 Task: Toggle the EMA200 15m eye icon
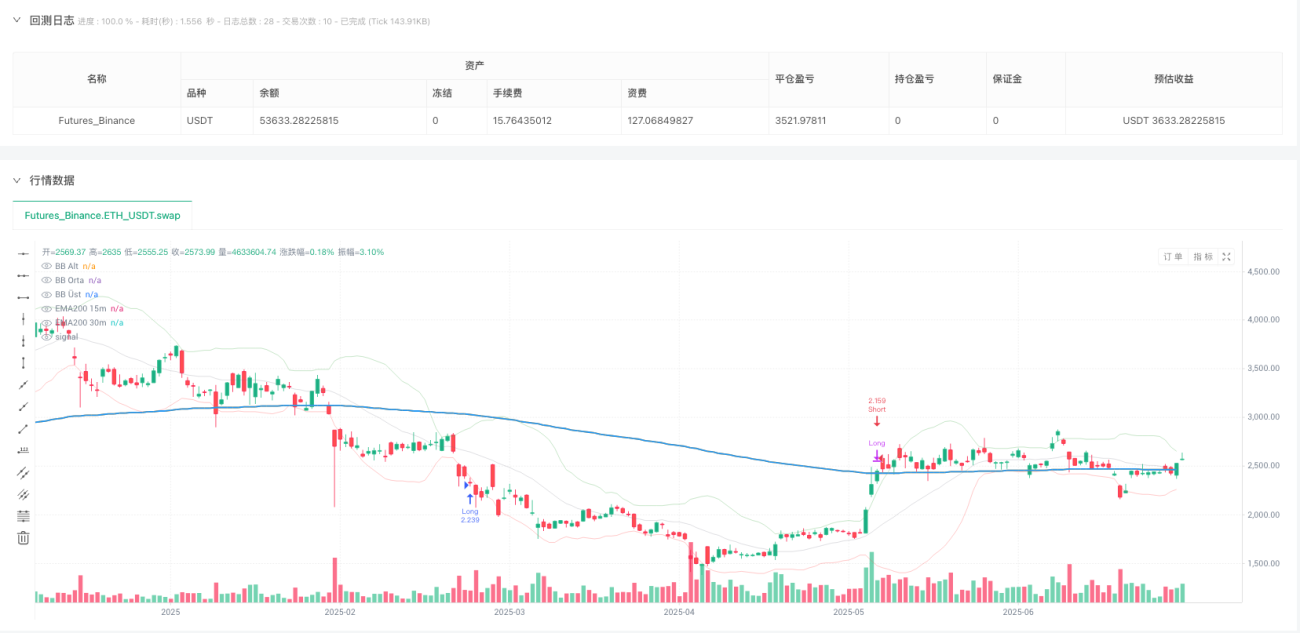click(x=46, y=309)
